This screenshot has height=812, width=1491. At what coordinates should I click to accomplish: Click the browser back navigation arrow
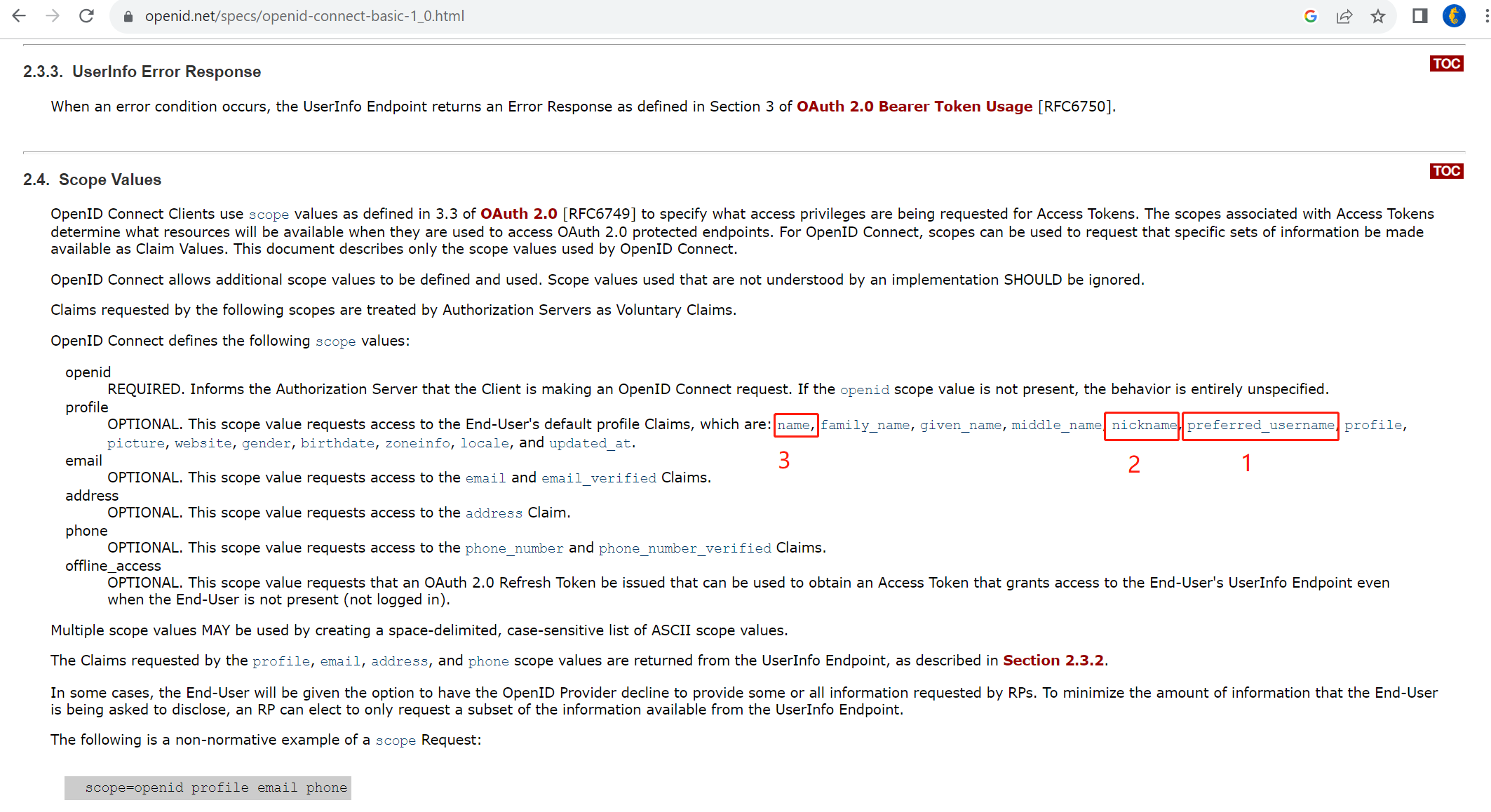[x=19, y=15]
